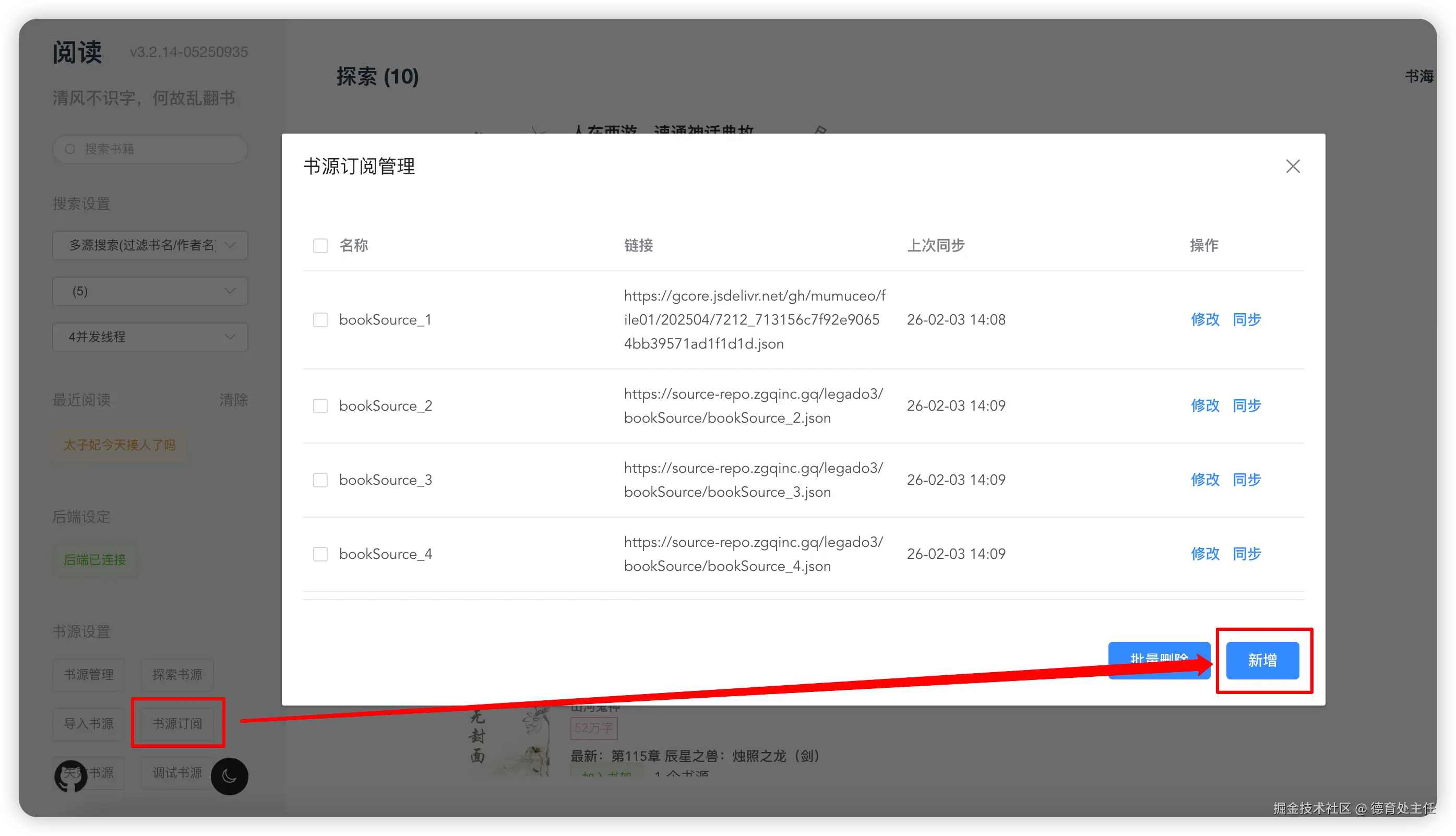Open the GitHub icon link
Image resolution: width=1456 pixels, height=836 pixels.
click(70, 777)
